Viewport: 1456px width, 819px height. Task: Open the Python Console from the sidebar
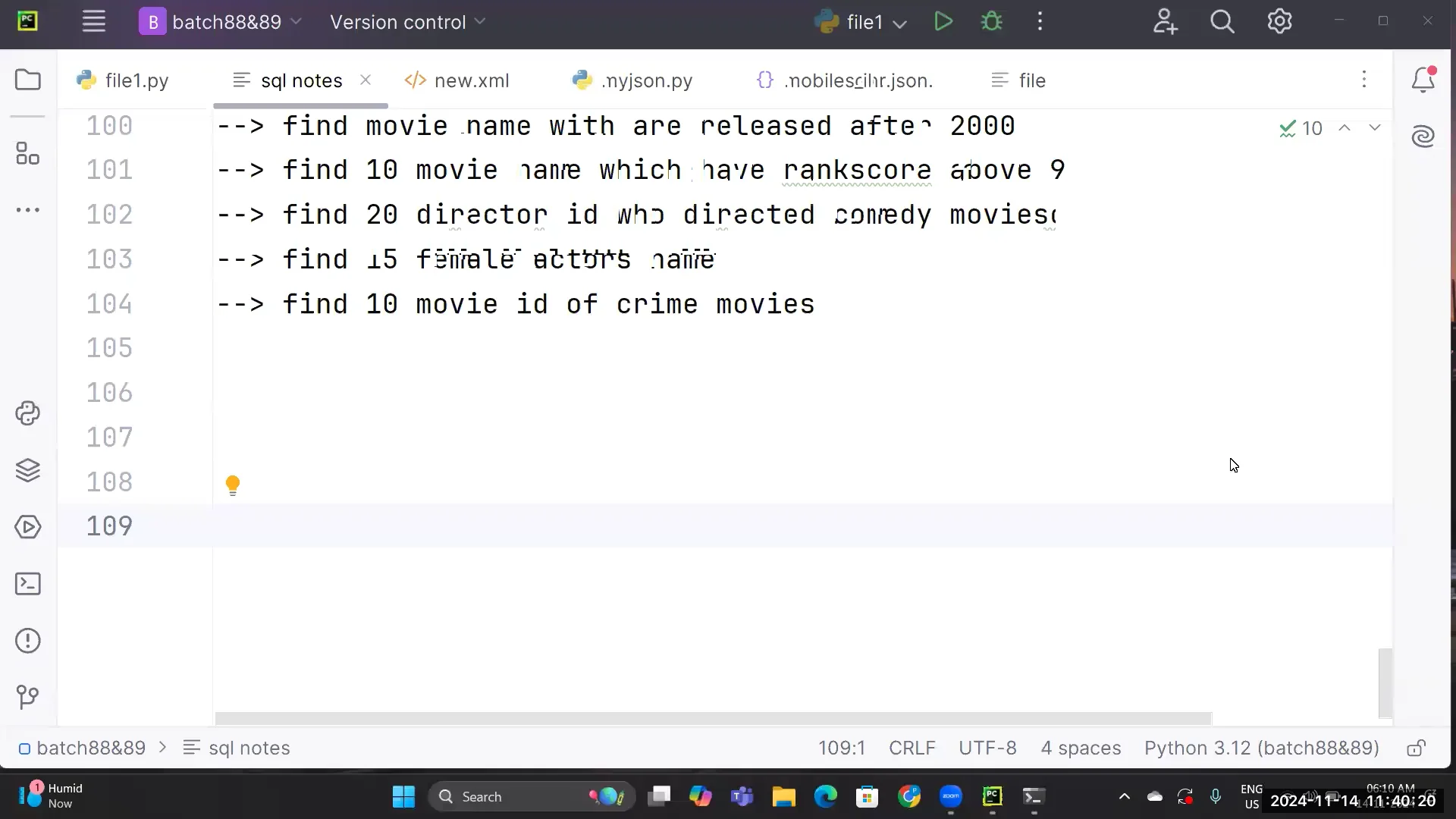pos(28,413)
